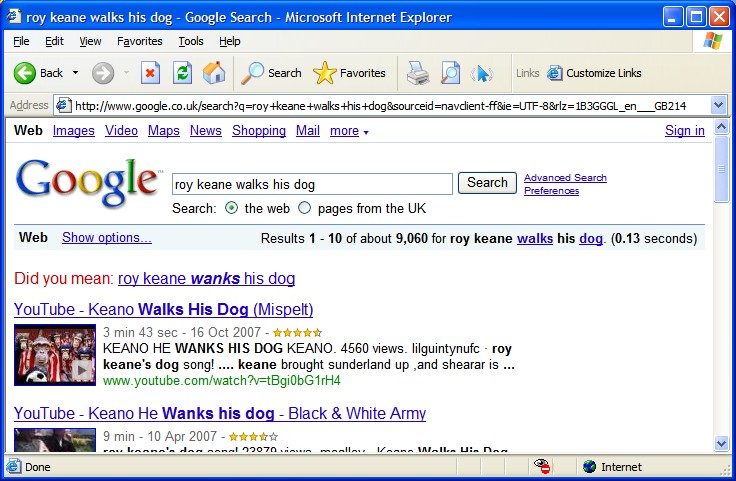Click the monkey football video thumbnail
736x481 pixels.
click(55, 355)
